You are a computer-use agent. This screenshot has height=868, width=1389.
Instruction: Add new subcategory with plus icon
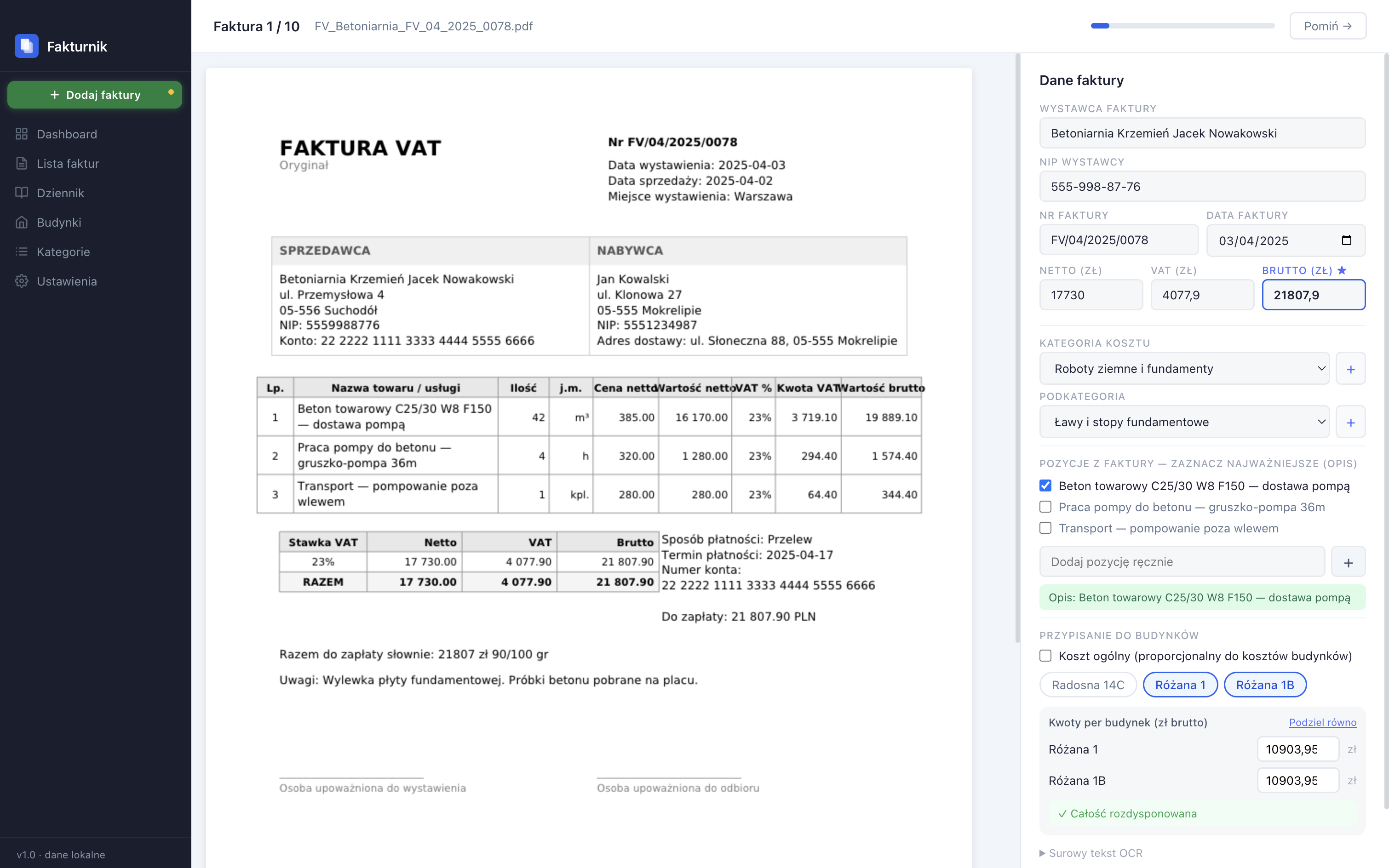pyautogui.click(x=1350, y=422)
